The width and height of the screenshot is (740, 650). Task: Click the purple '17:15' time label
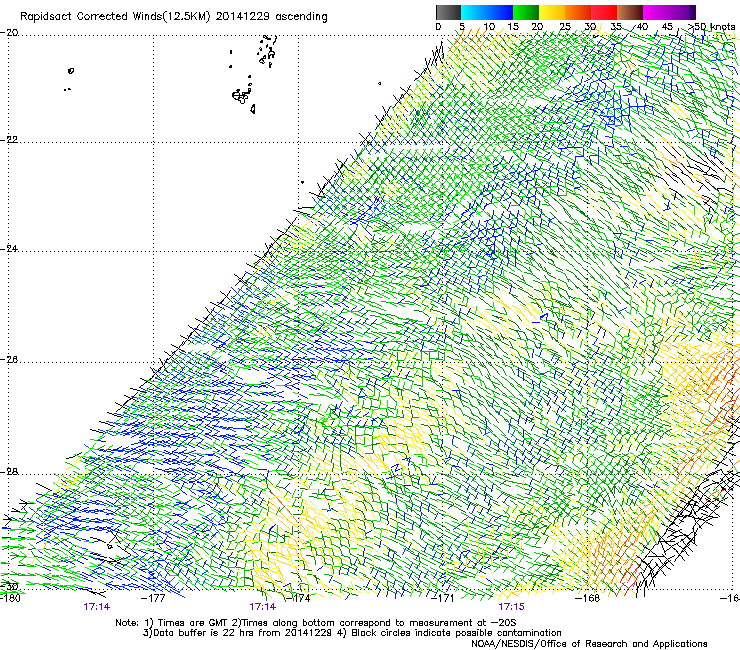click(511, 607)
